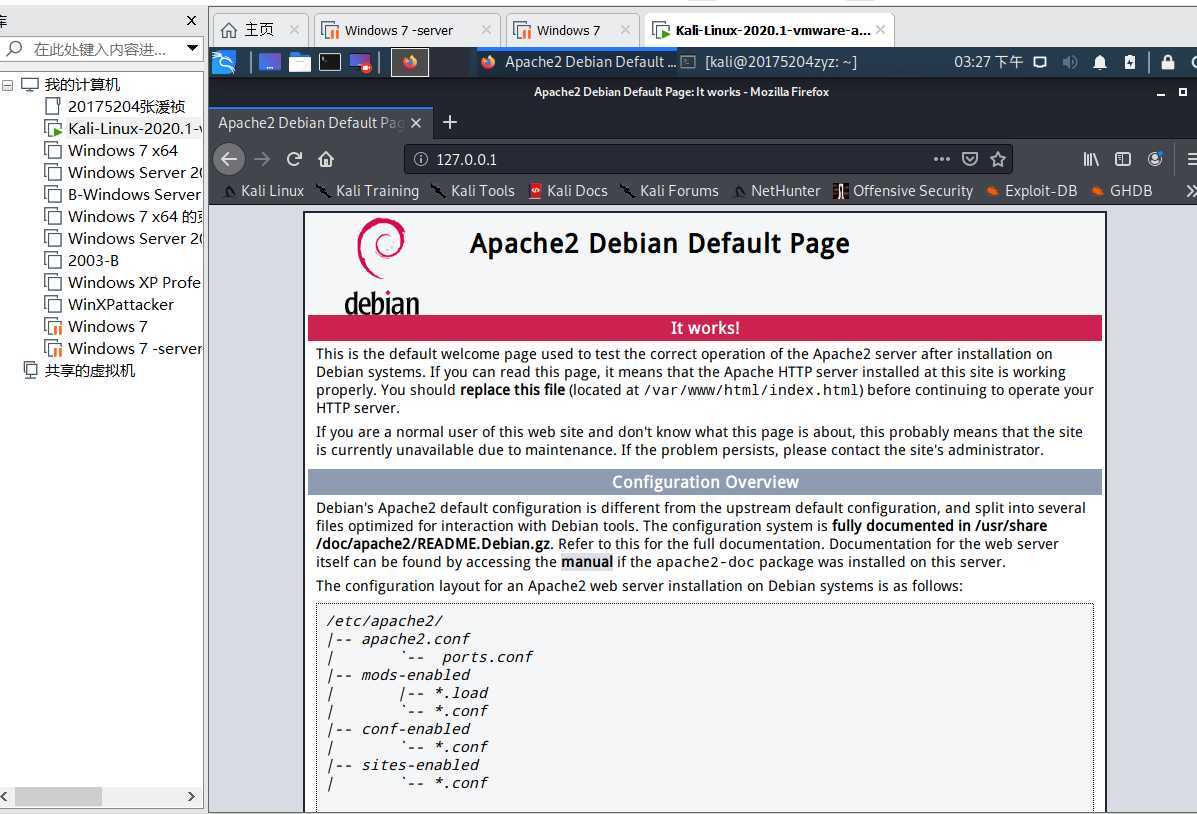Open Offensive Security bookmark

(903, 191)
